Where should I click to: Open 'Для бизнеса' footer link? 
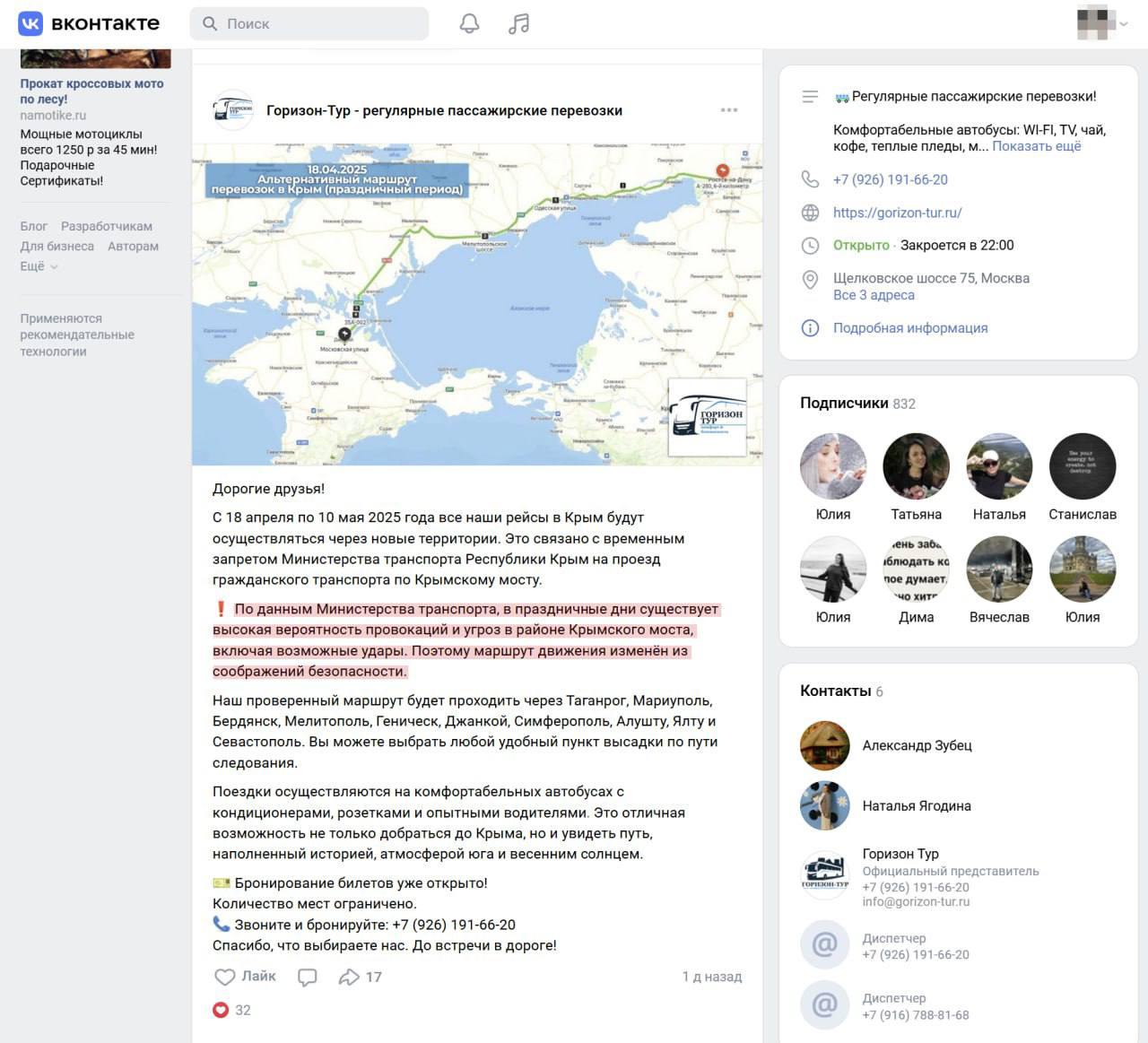click(57, 246)
